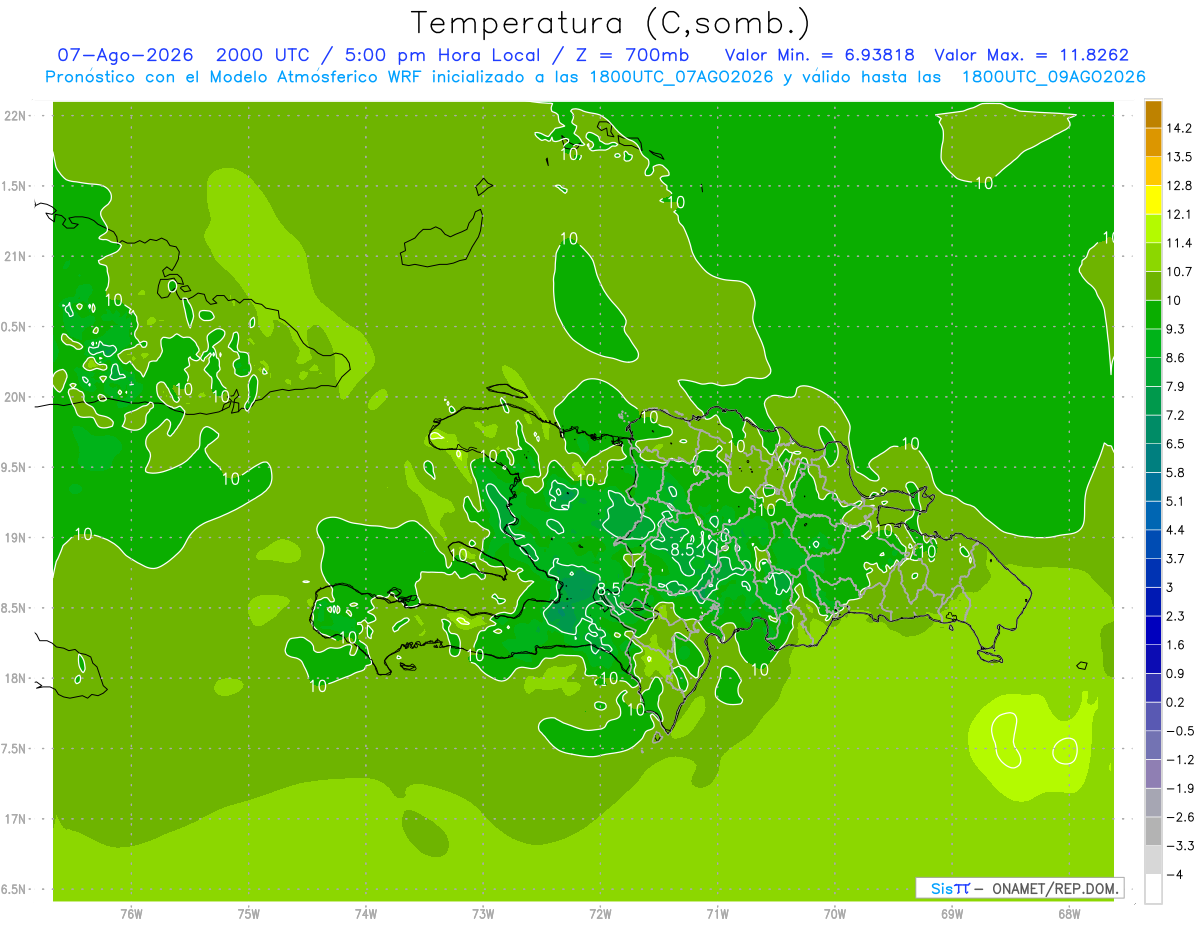Viewport: 1200px width, 927px height.
Task: Click the '12.8' colorbar label
Action: coord(1178,186)
